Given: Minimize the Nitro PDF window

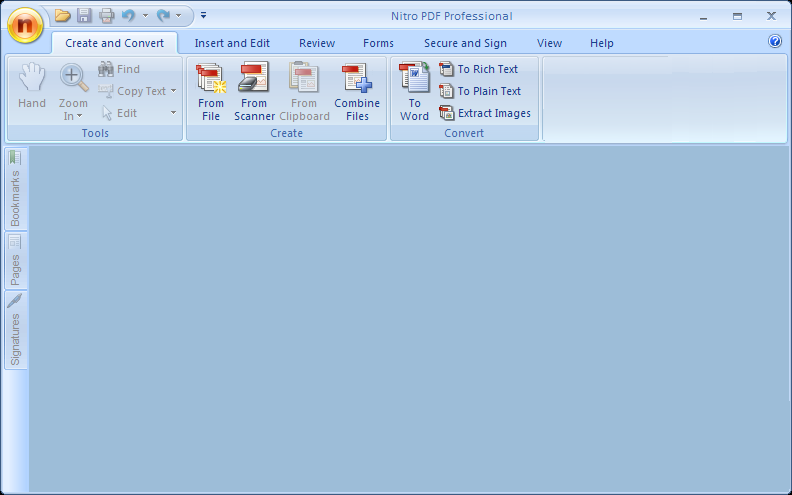Looking at the screenshot, I should [x=704, y=16].
